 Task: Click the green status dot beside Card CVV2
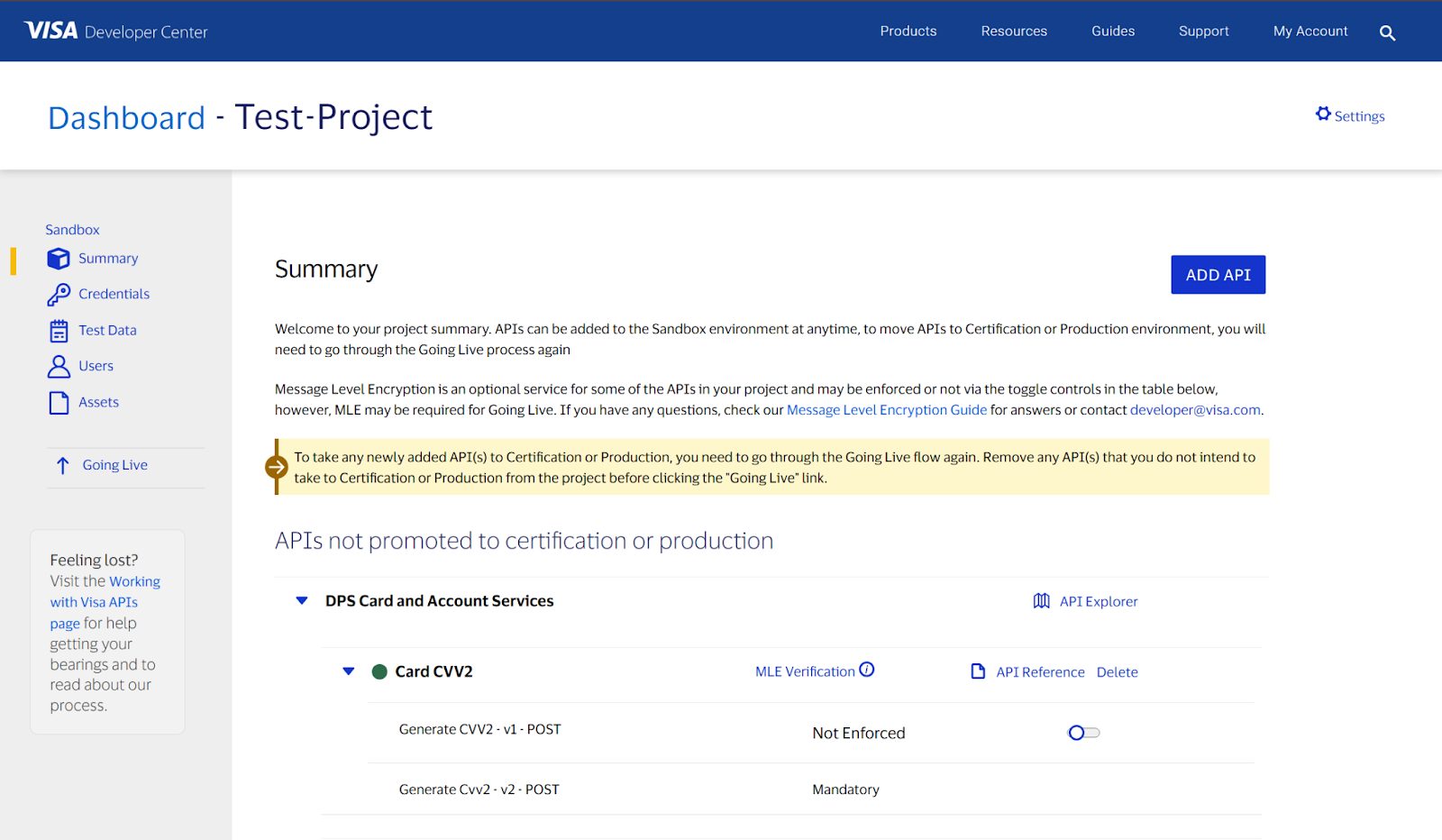click(x=379, y=671)
